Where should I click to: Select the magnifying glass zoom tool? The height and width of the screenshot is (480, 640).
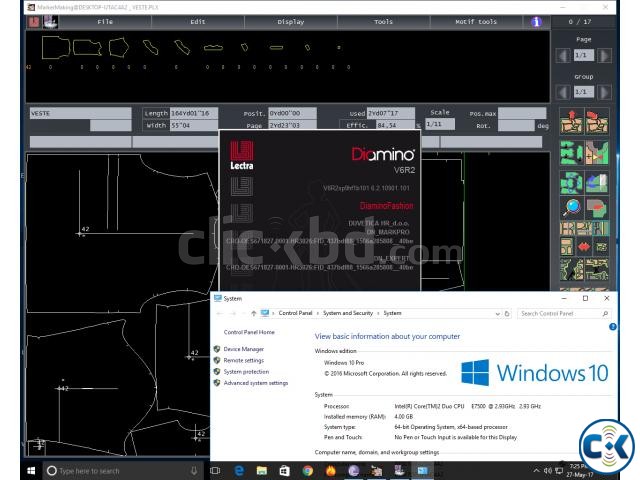571,207
